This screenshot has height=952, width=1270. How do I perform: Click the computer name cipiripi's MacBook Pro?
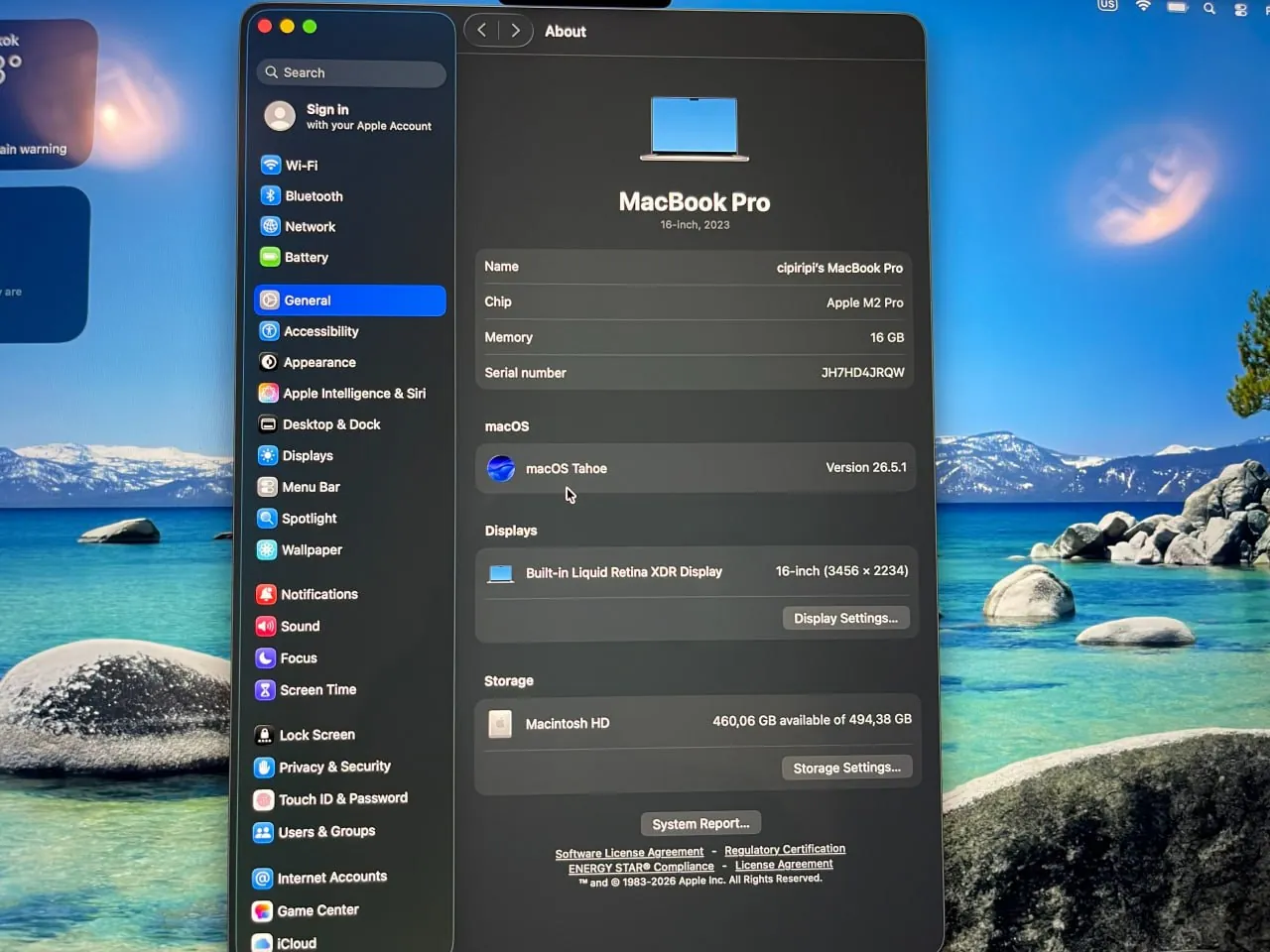839,268
